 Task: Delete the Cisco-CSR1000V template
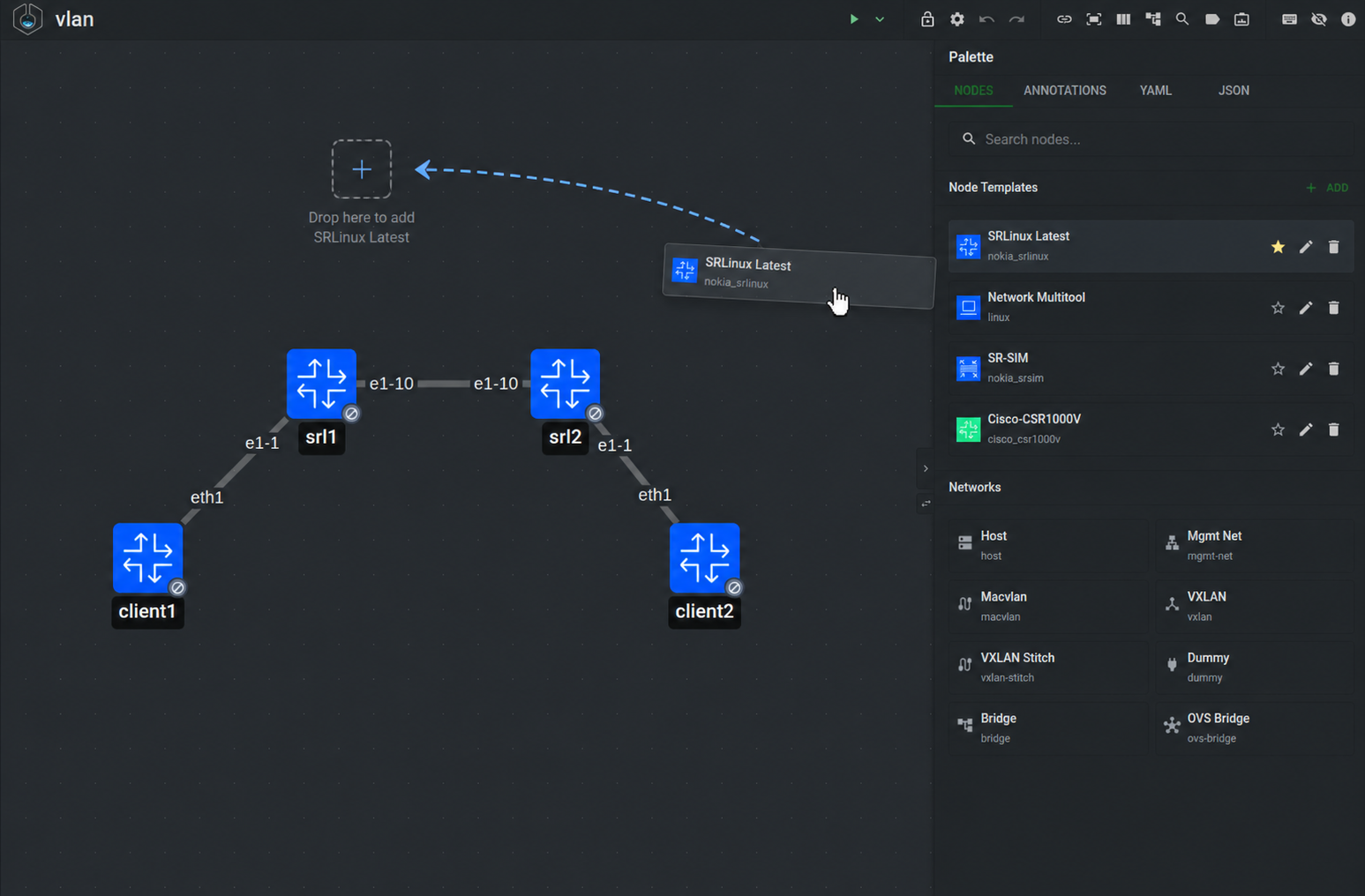(x=1333, y=429)
